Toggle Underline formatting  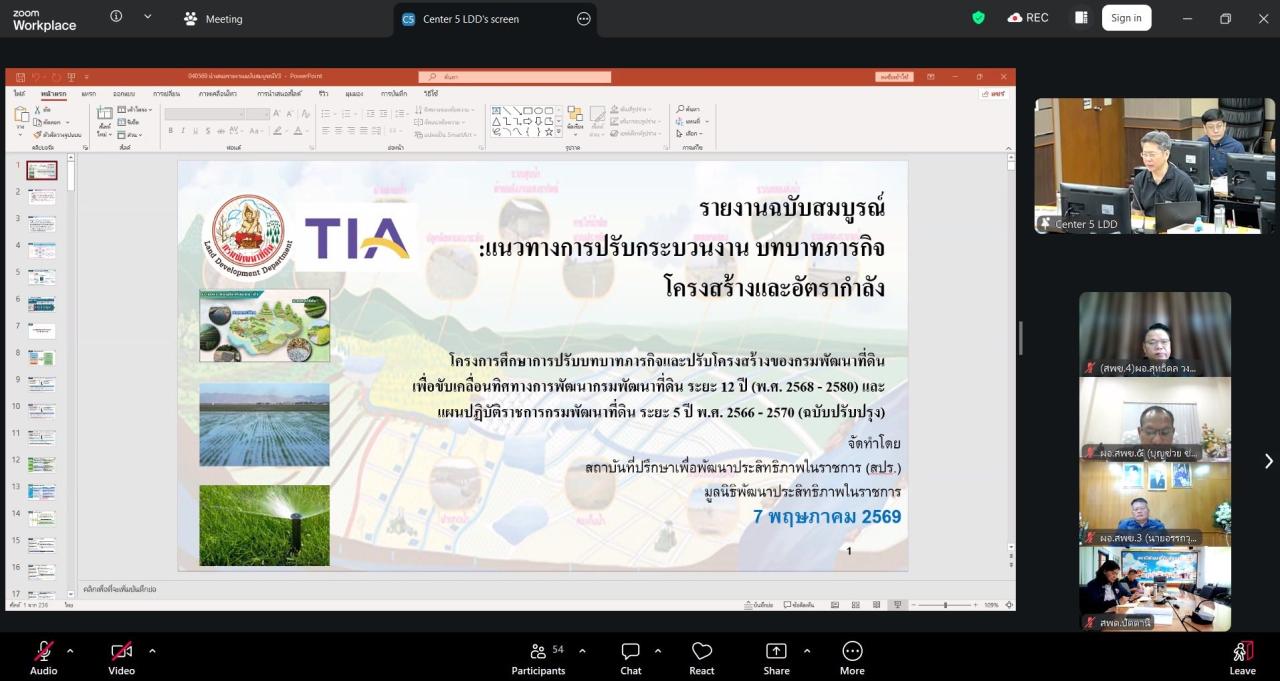tap(196, 131)
